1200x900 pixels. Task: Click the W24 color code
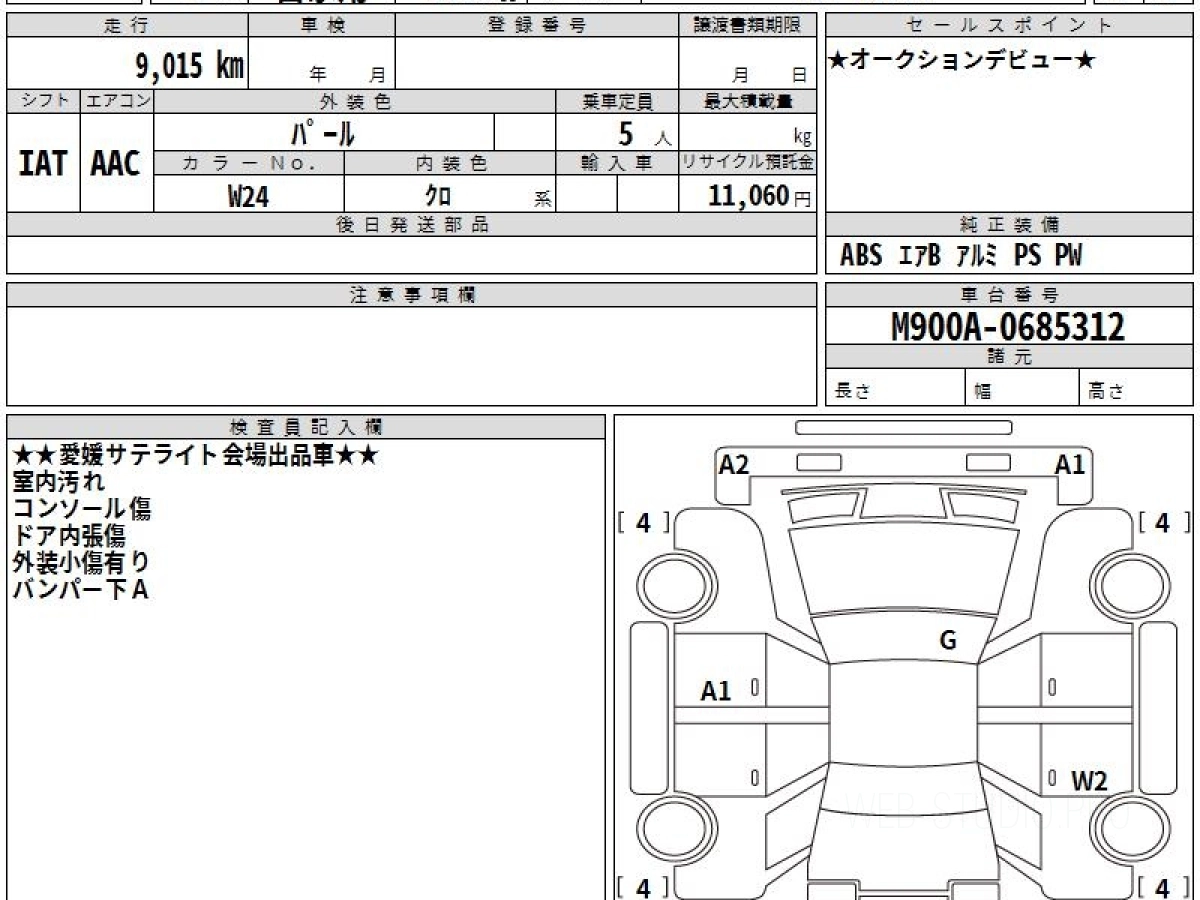pos(248,196)
